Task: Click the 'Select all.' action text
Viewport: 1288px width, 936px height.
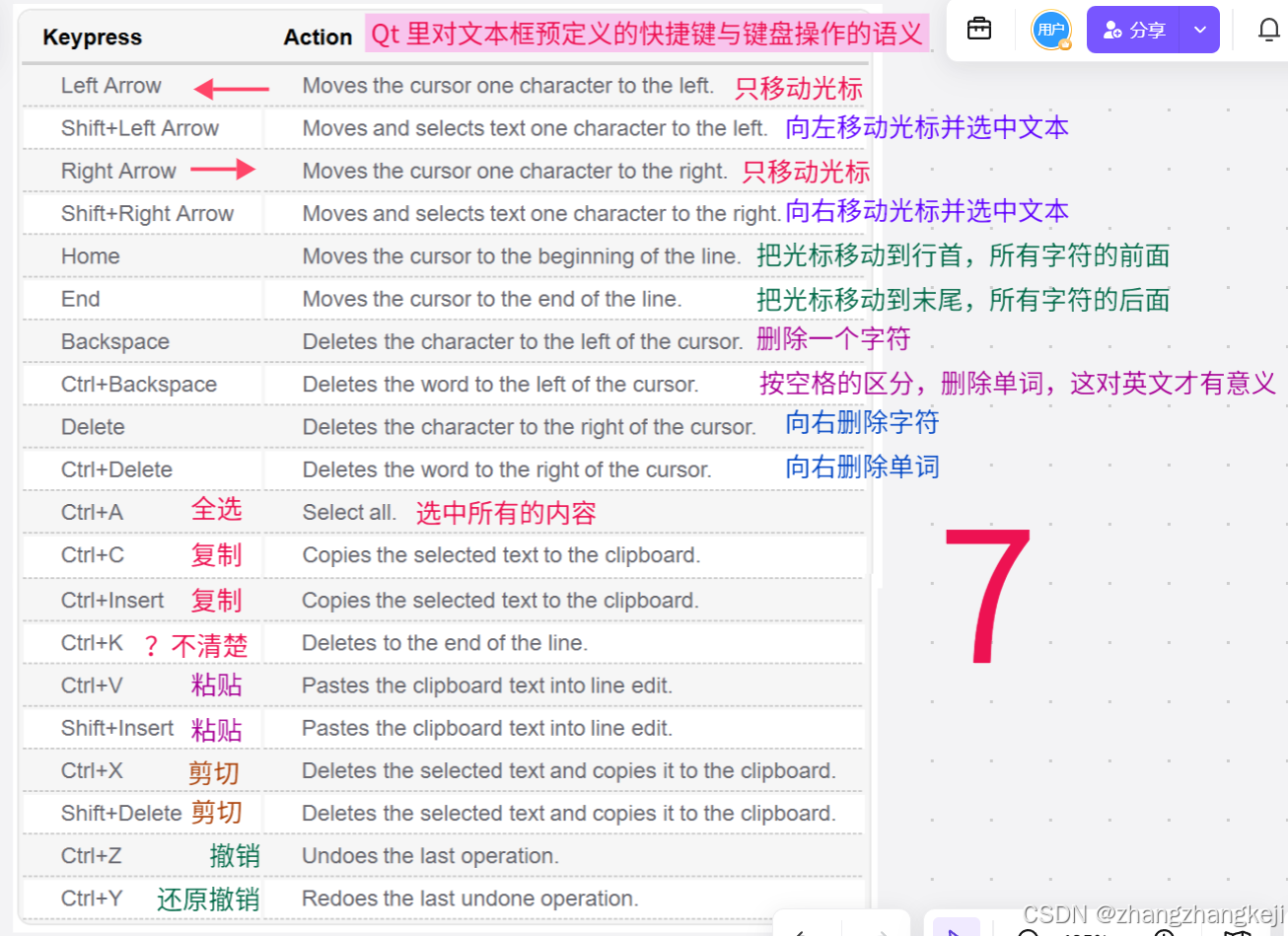Action: 349,512
